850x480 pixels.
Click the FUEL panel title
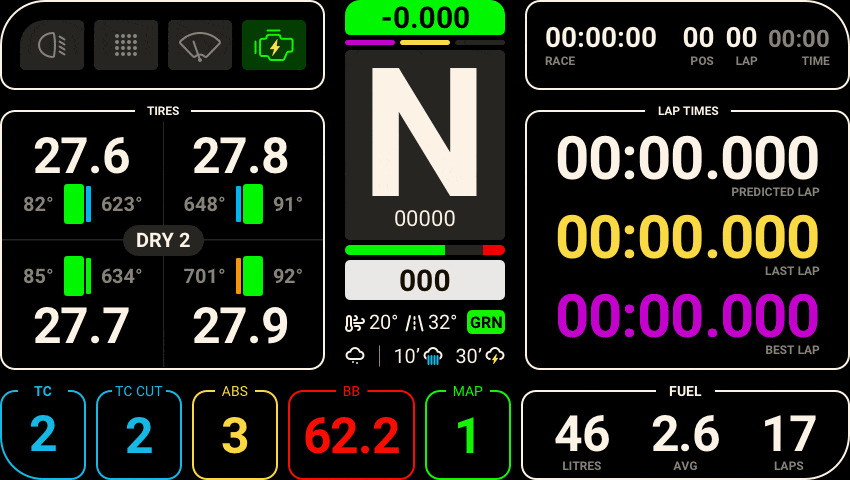click(x=685, y=391)
